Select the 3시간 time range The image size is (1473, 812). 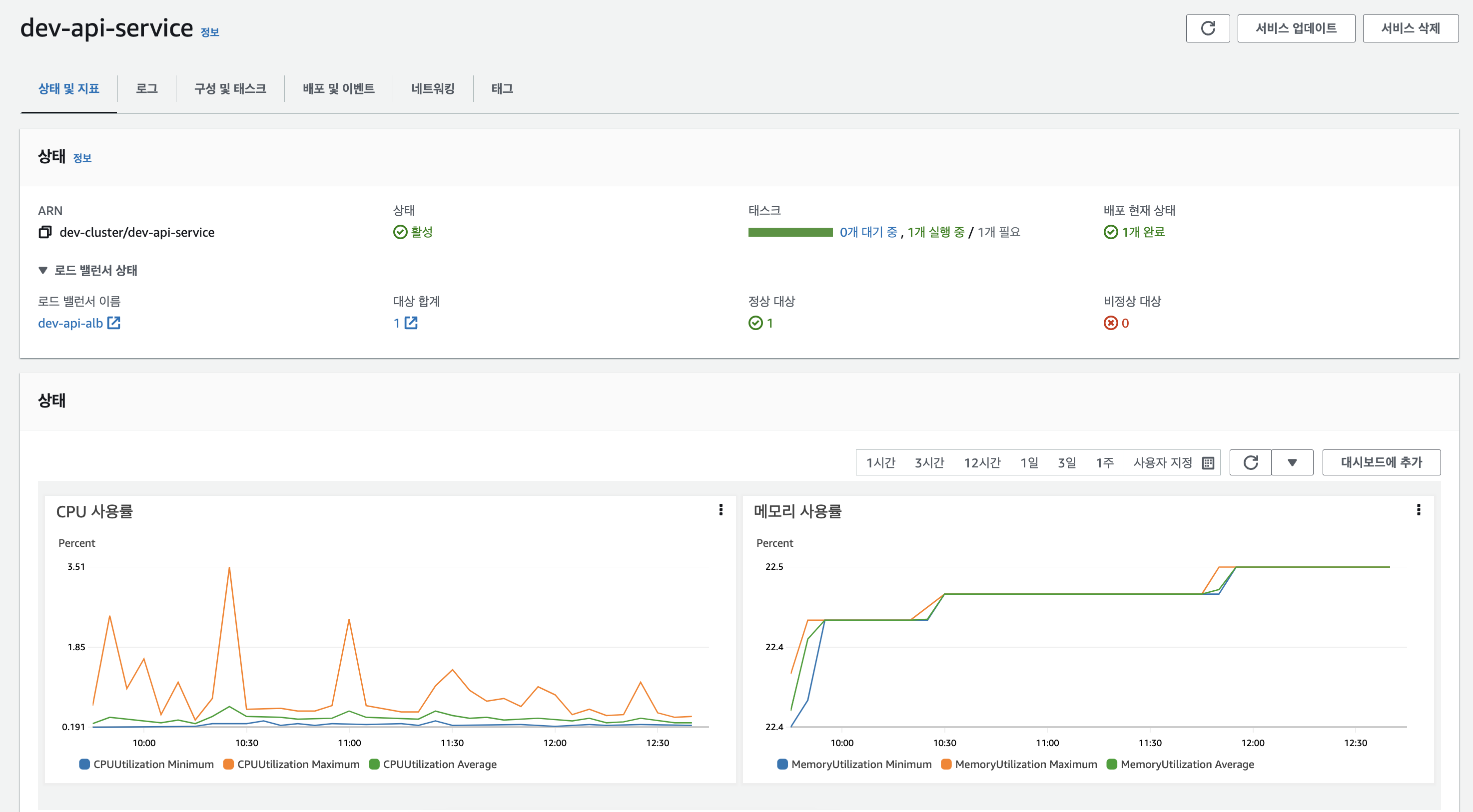tap(929, 462)
